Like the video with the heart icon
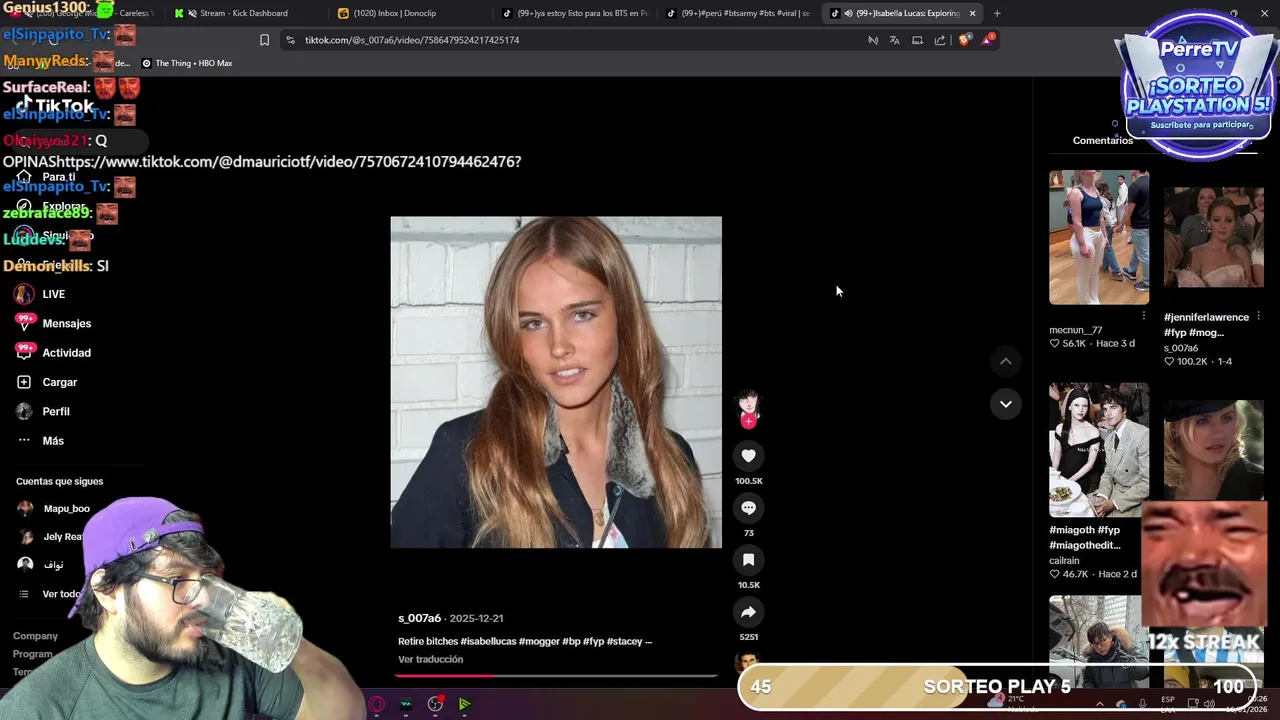 click(748, 456)
